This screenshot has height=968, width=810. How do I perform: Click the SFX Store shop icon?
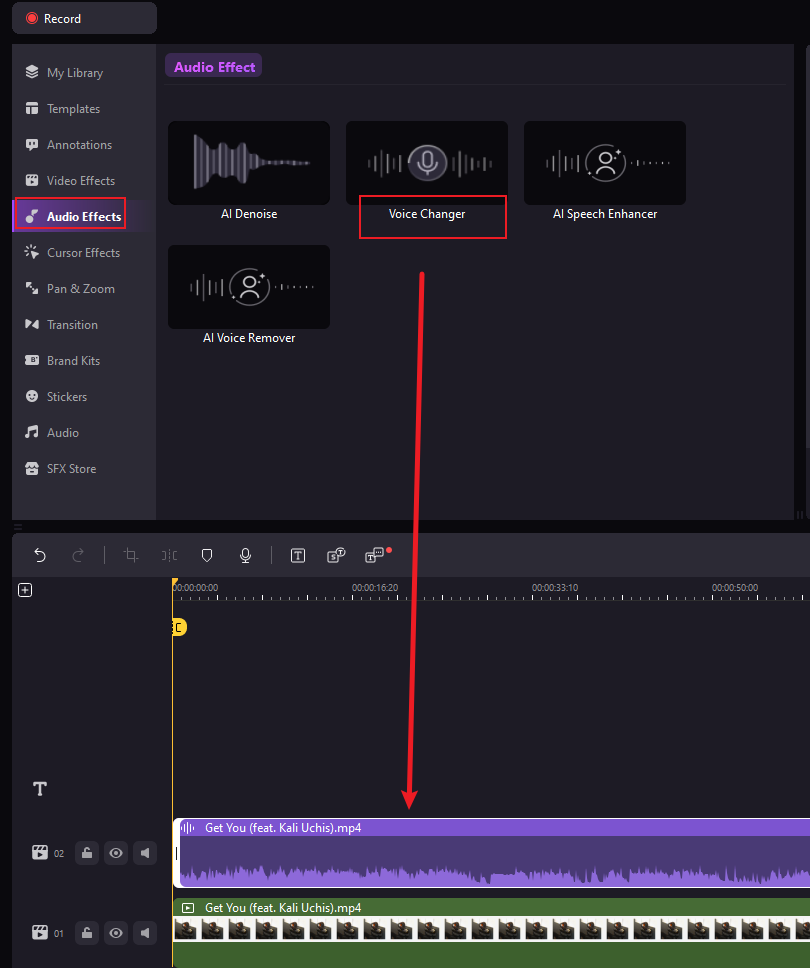[x=32, y=469]
